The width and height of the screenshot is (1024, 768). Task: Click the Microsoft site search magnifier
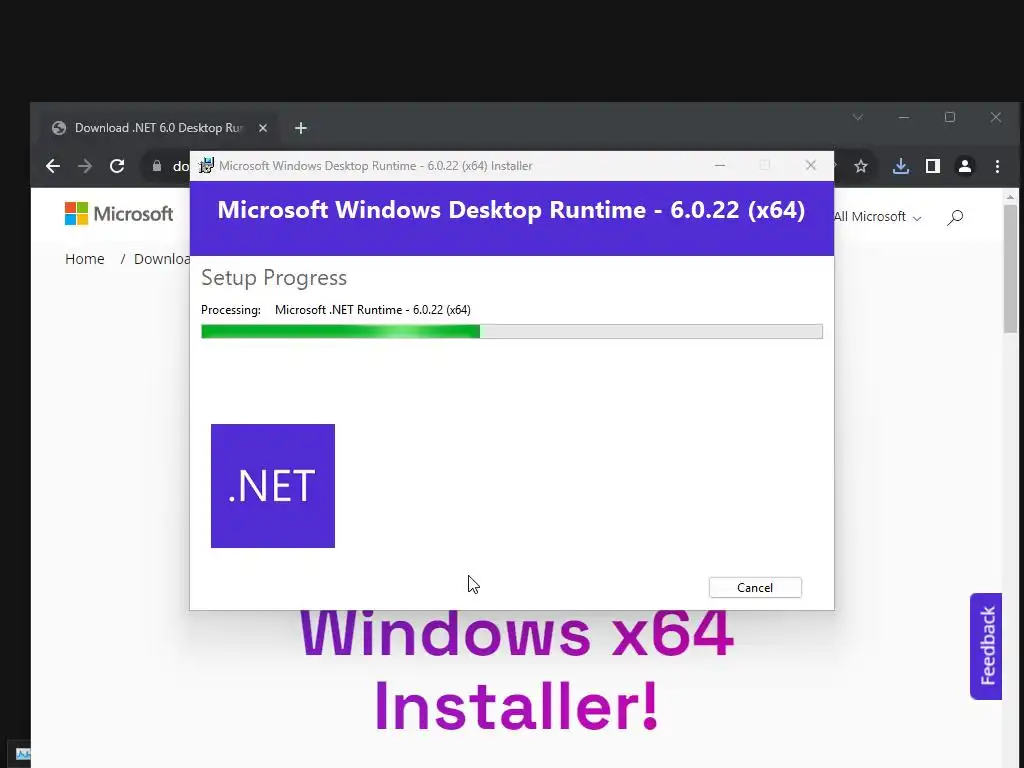(x=955, y=217)
